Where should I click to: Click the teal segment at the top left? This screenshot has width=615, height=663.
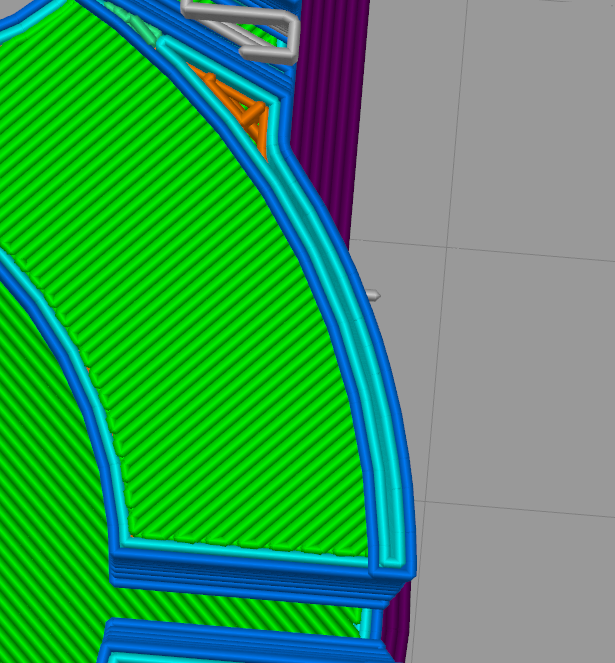point(148,32)
